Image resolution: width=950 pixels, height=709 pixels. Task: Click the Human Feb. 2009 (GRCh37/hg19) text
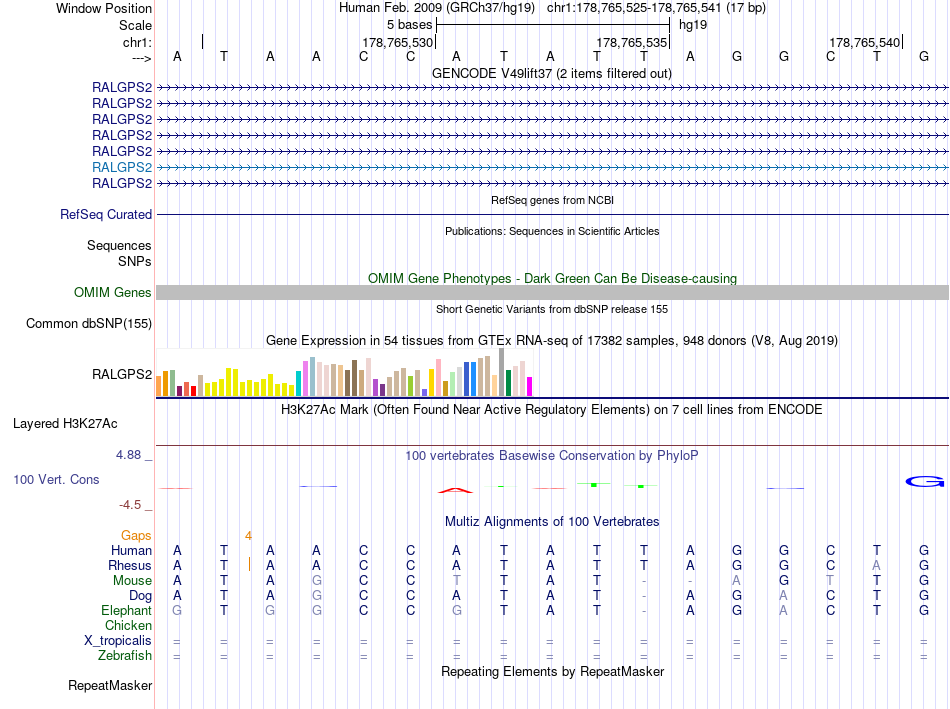(x=437, y=8)
